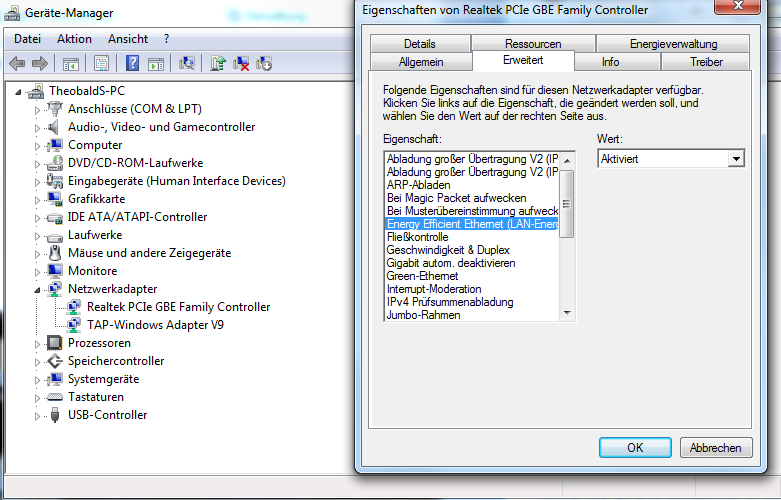The image size is (781, 500).
Task: Expand the Computer category arrow
Action: [x=37, y=146]
